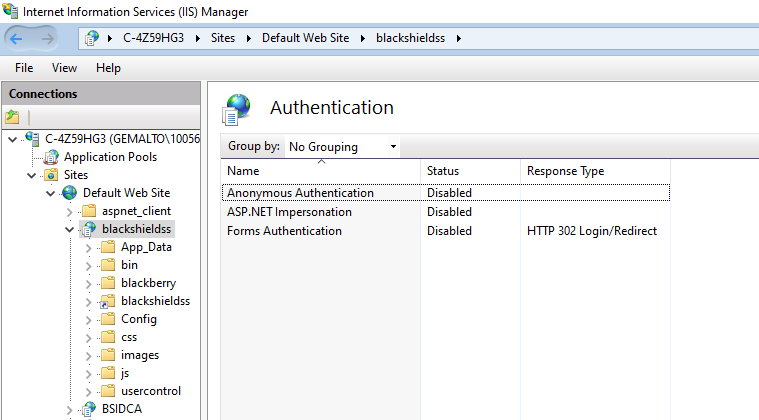Image resolution: width=759 pixels, height=420 pixels.
Task: Collapse the blackshieldss application node
Action: tap(70, 229)
